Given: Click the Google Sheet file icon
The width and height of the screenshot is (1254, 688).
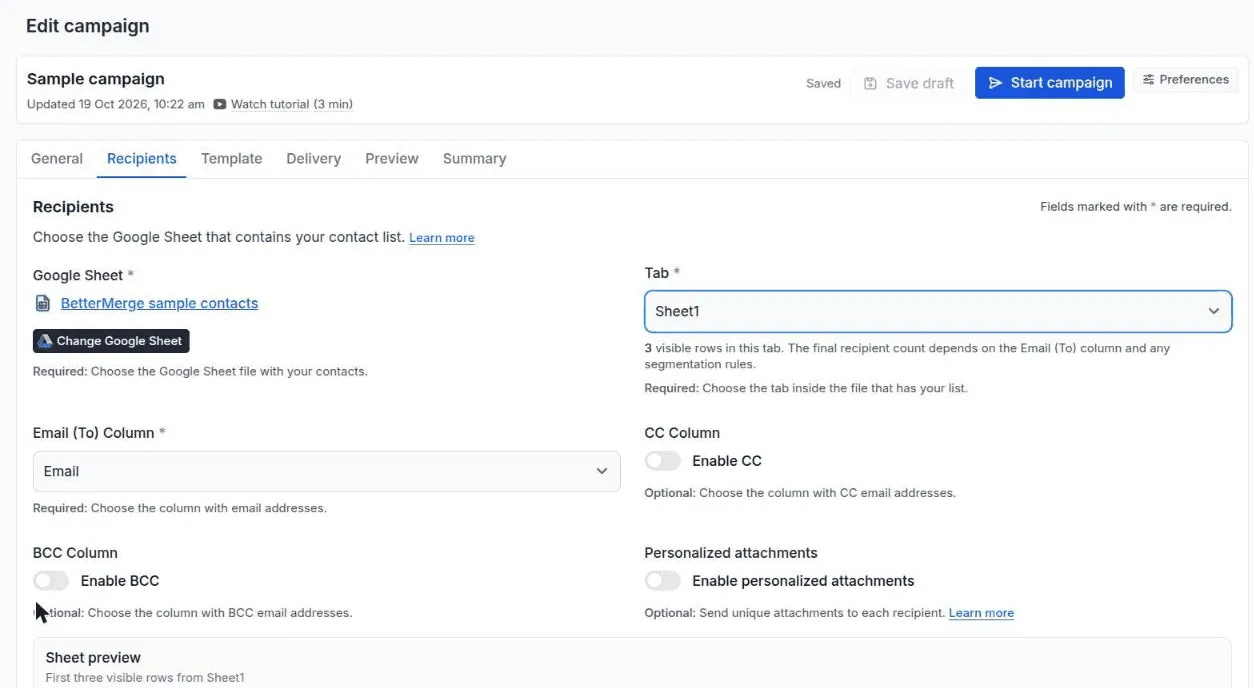Looking at the screenshot, I should pyautogui.click(x=42, y=303).
